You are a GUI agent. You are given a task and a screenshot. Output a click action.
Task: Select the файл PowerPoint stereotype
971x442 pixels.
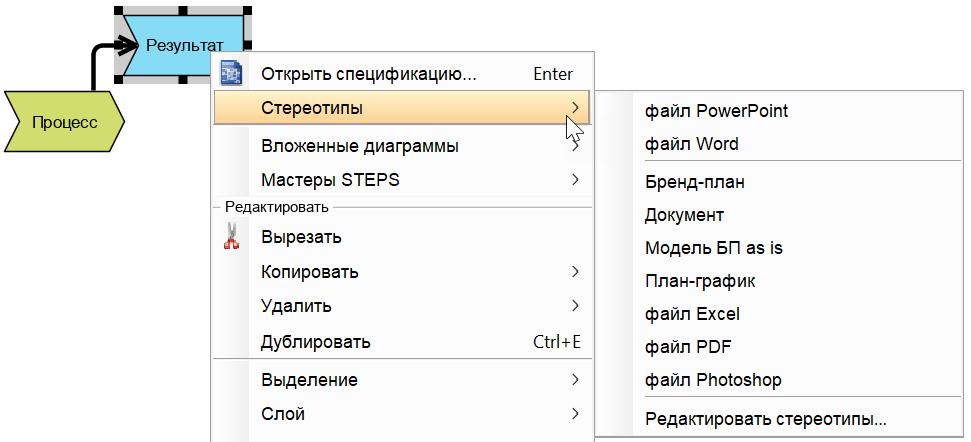pyautogui.click(x=716, y=110)
